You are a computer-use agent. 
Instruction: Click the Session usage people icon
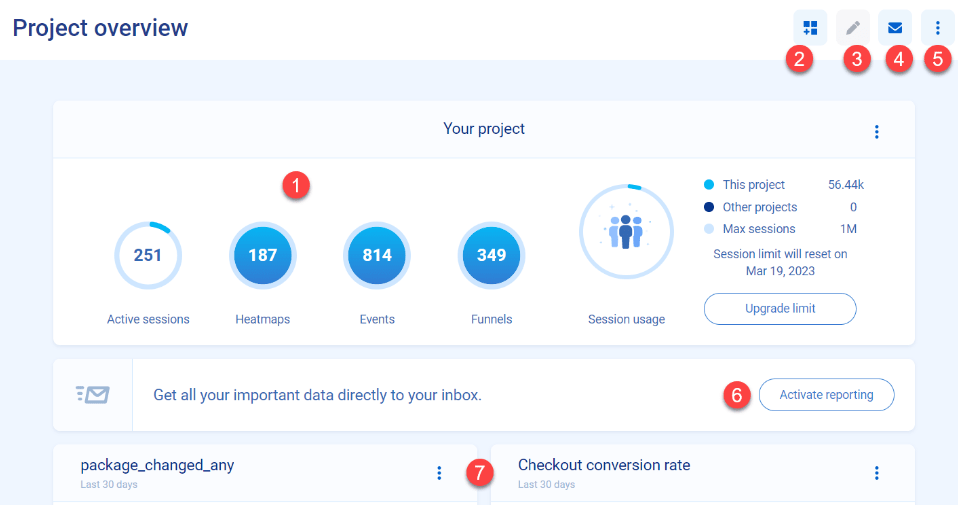pyautogui.click(x=626, y=231)
